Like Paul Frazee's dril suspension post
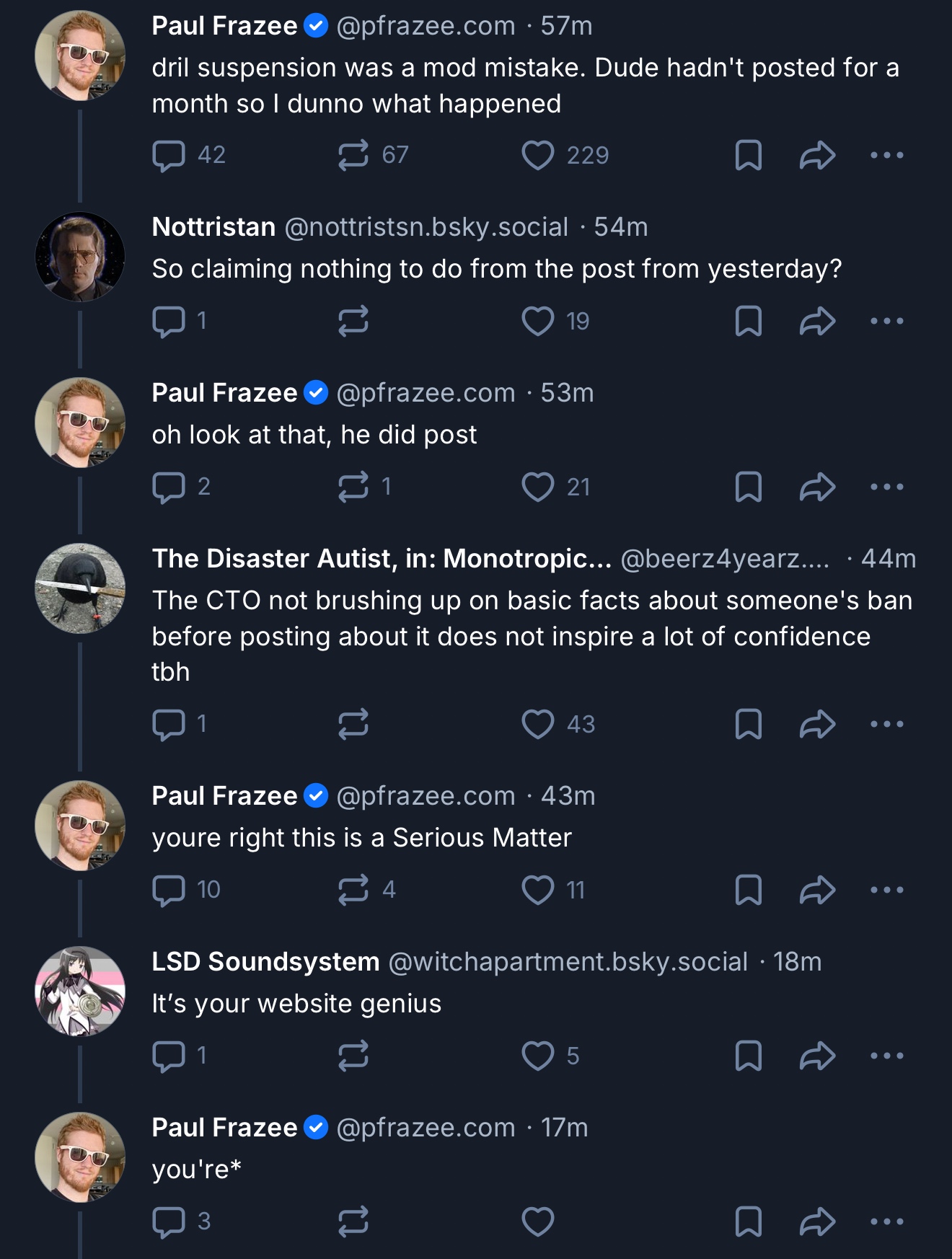 [x=538, y=155]
